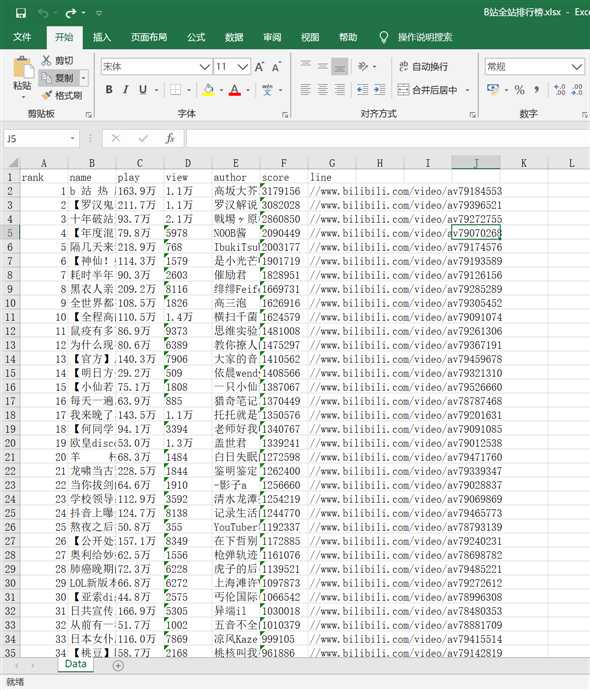Click the phonetic guide (文) icon
590x690 pixels.
pos(268,90)
